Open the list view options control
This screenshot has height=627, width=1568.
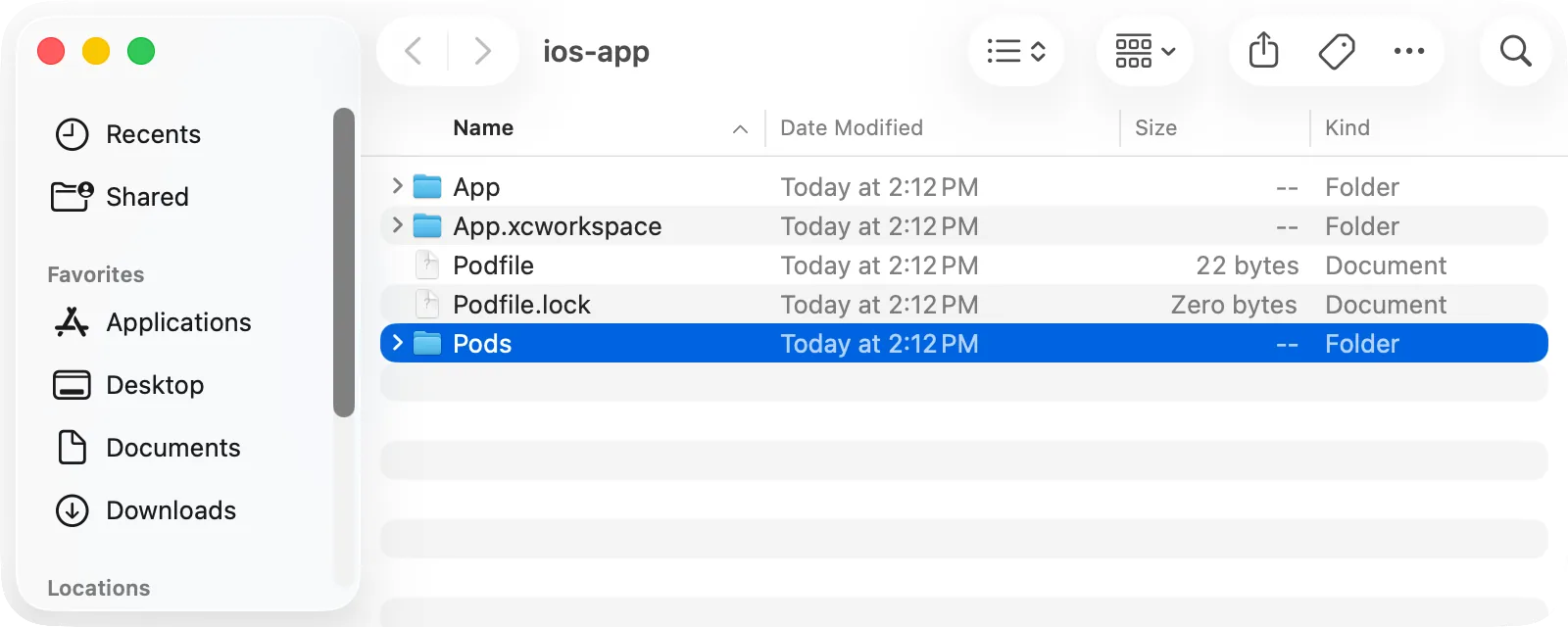point(1016,51)
